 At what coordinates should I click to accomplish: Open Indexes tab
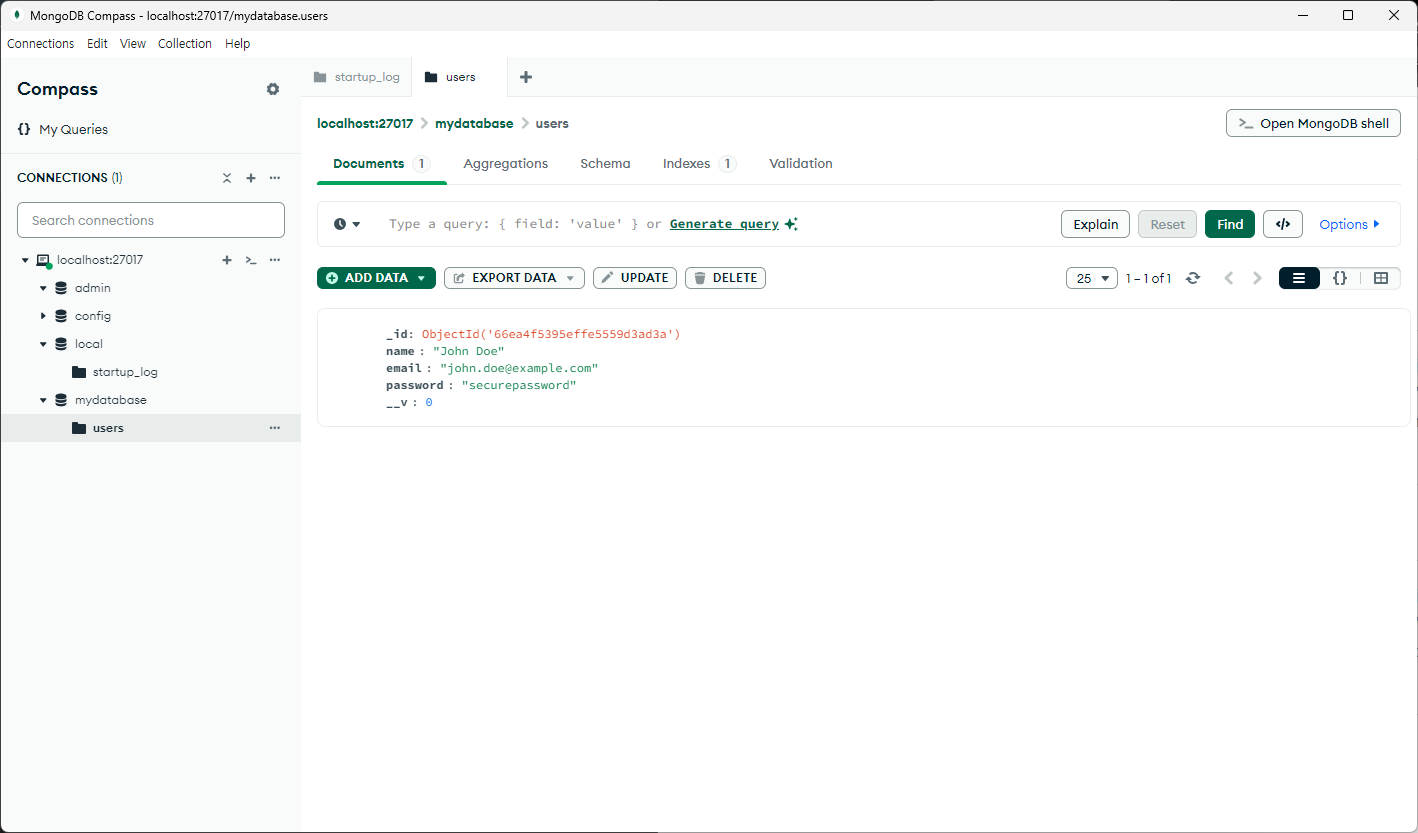coord(699,164)
